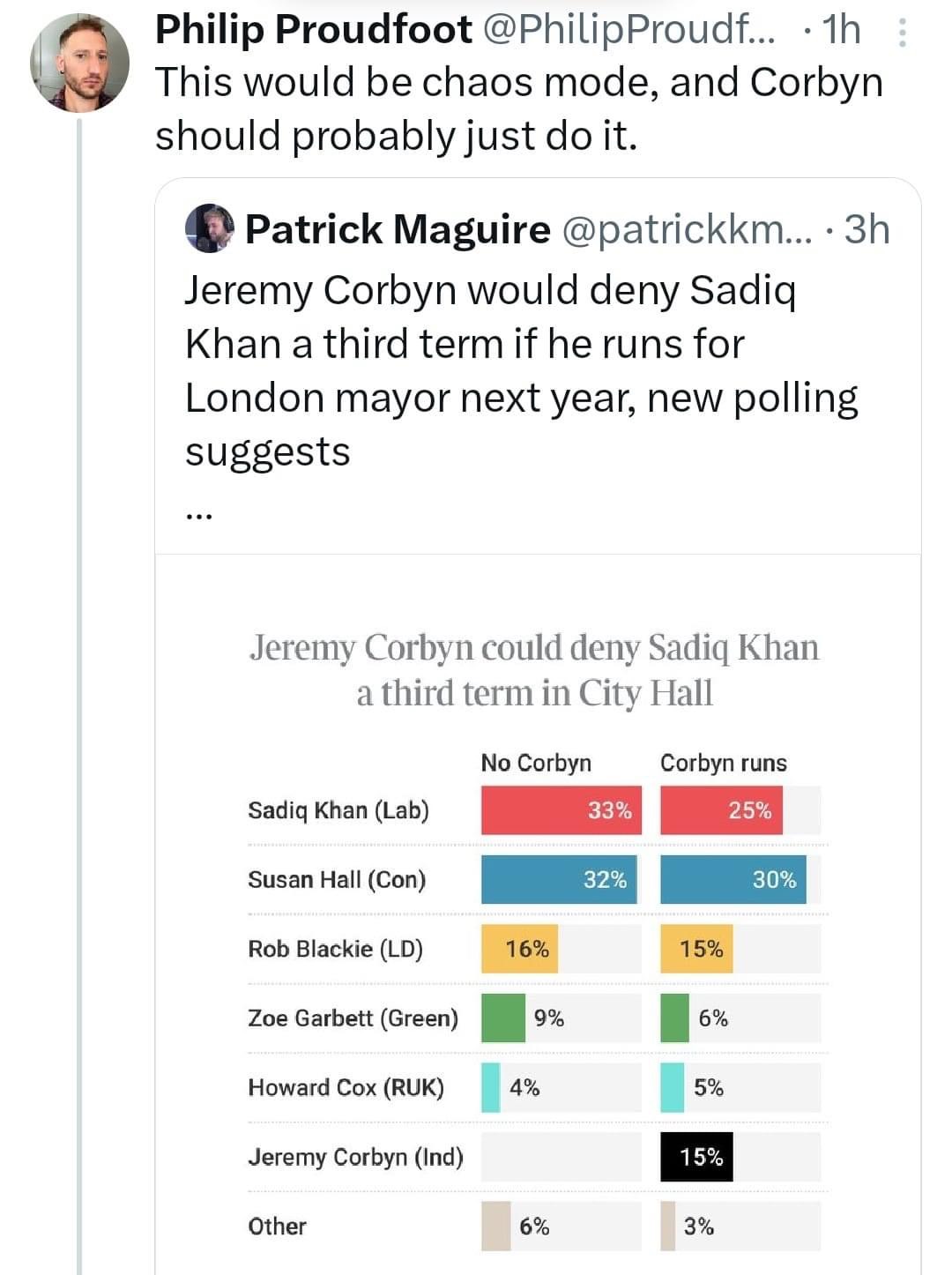Open the @PhilipProudf handle link
Screen dimensions: 952x1275
pyautogui.click(x=628, y=30)
